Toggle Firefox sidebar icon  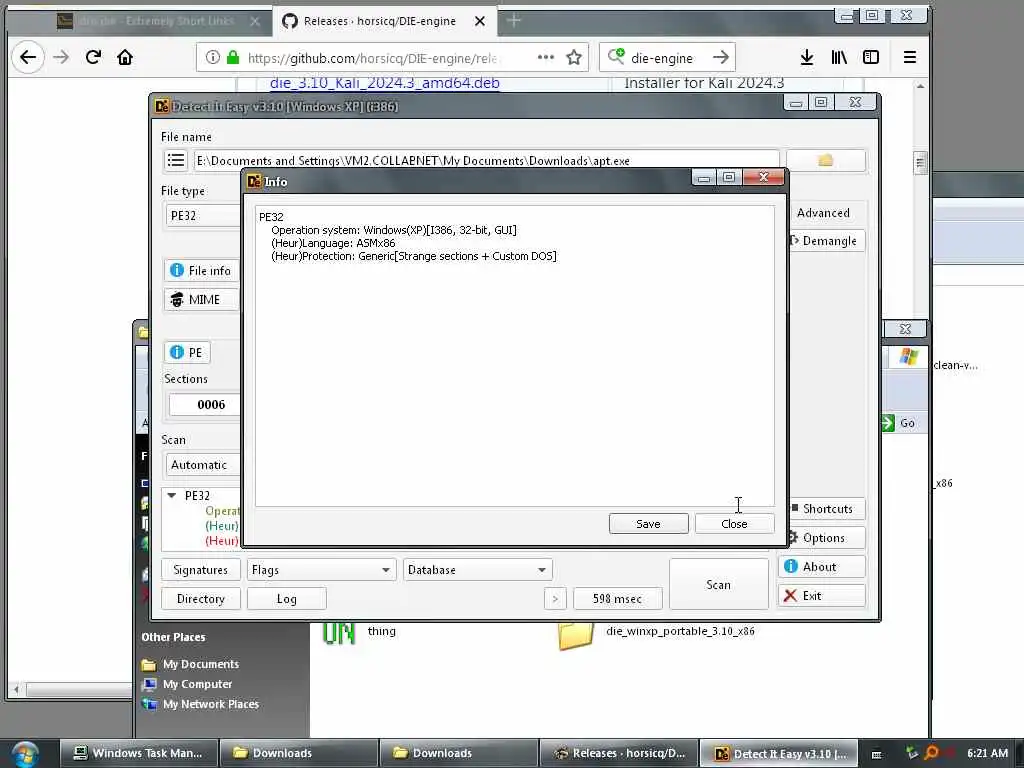click(871, 57)
